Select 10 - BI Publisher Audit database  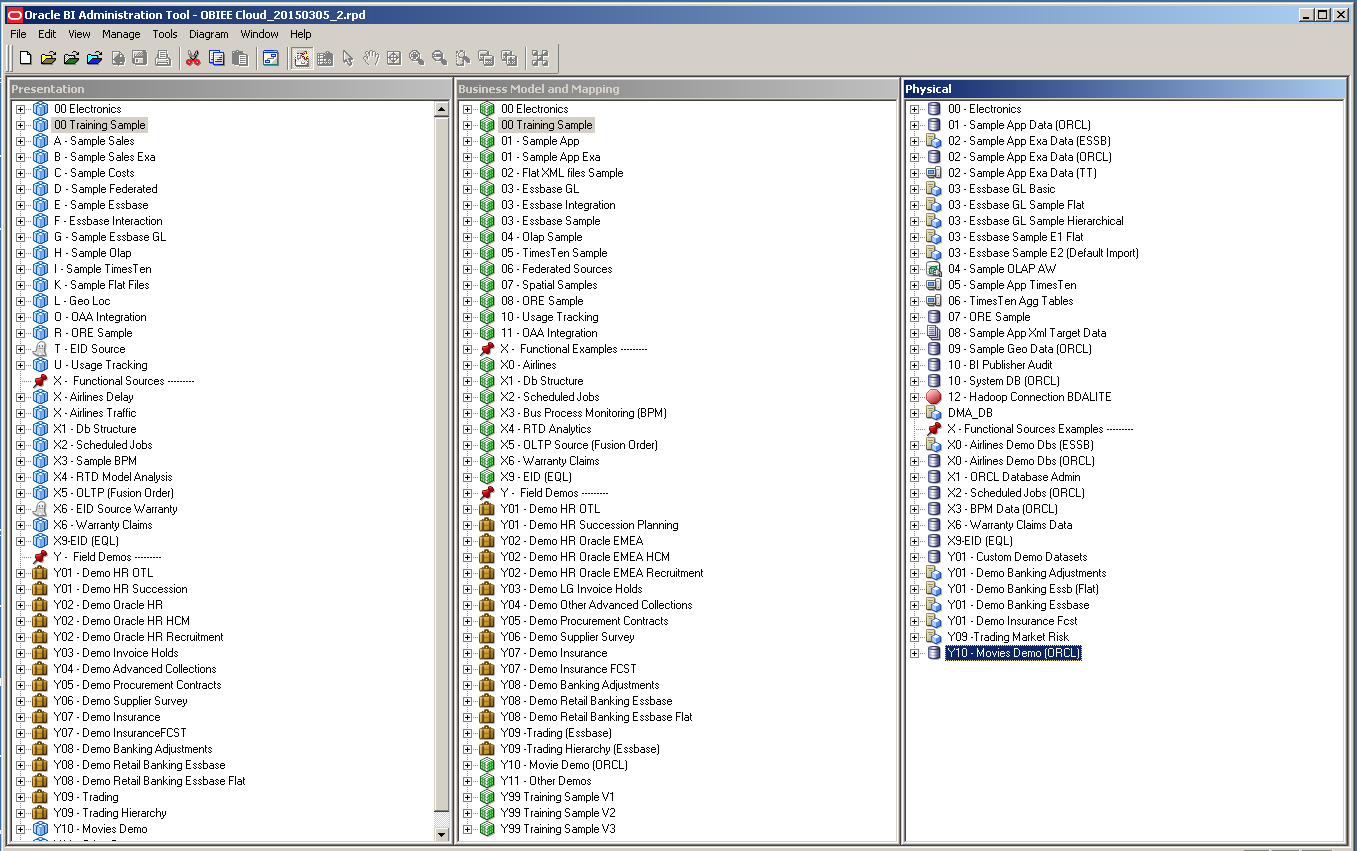coord(1000,365)
